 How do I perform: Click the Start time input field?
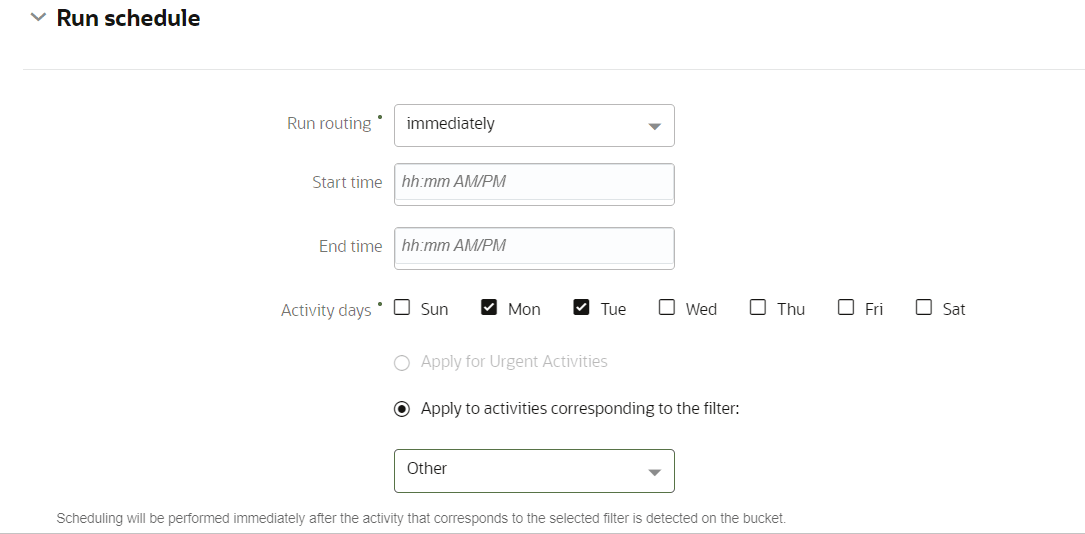(x=534, y=184)
